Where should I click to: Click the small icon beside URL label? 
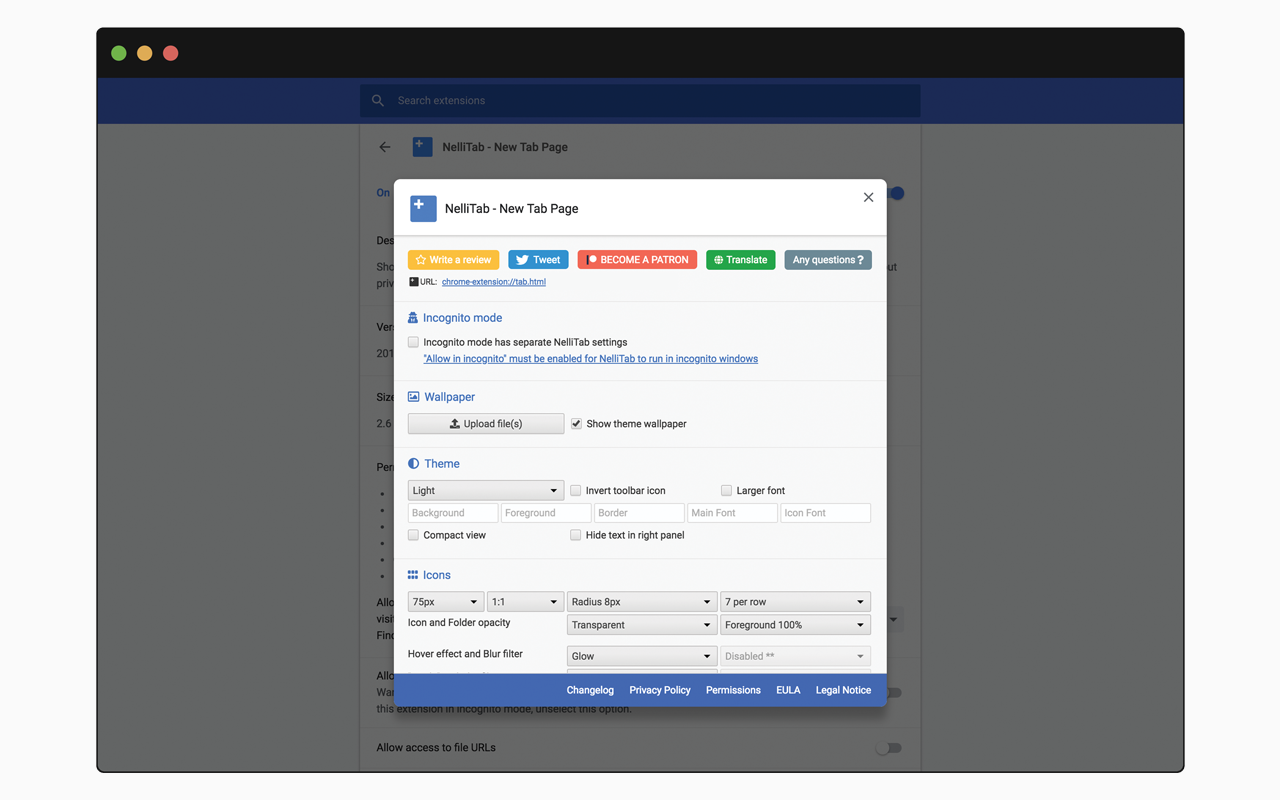(x=413, y=282)
